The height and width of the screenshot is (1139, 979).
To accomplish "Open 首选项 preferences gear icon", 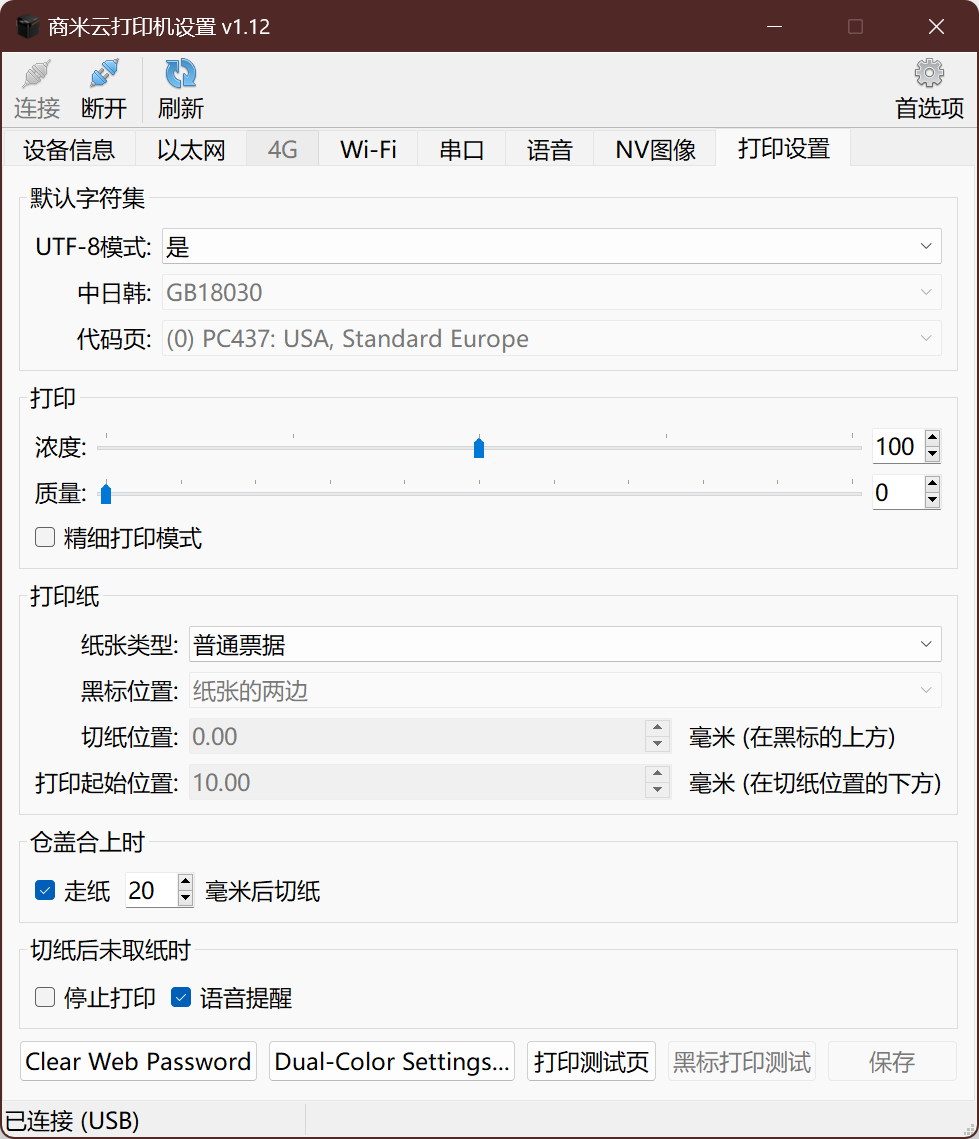I will pyautogui.click(x=929, y=75).
